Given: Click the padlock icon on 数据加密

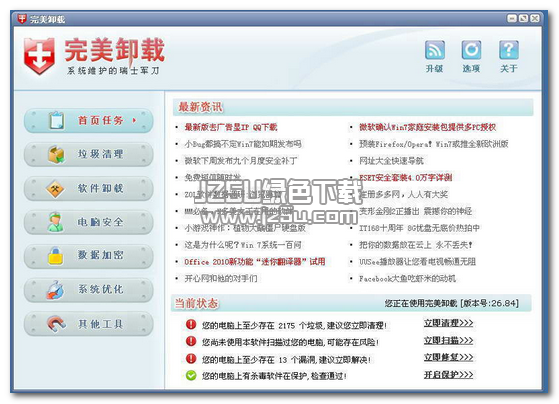Looking at the screenshot, I should click(56, 256).
